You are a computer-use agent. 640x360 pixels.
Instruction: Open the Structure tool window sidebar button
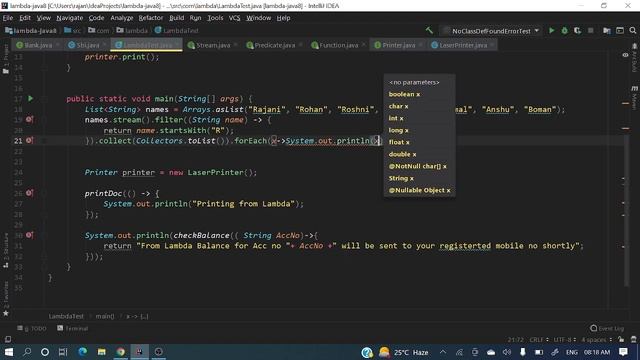coord(6,251)
